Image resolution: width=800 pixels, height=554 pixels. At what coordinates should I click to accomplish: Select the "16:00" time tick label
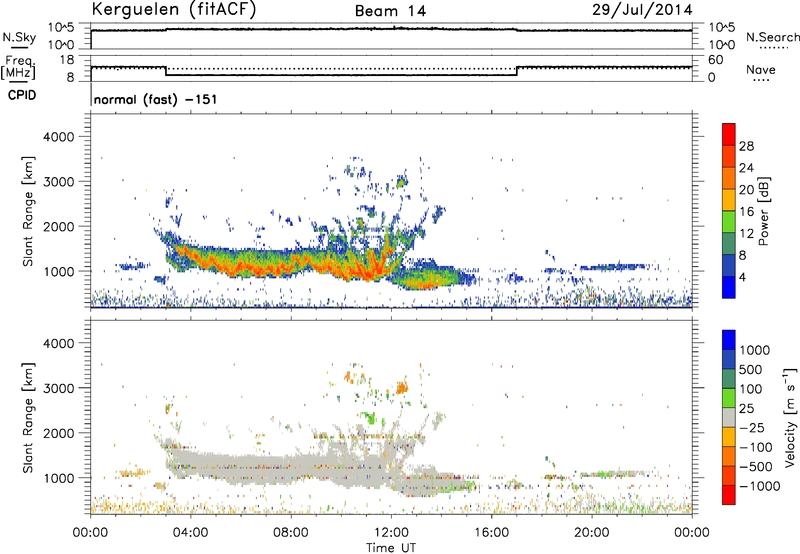[x=491, y=533]
